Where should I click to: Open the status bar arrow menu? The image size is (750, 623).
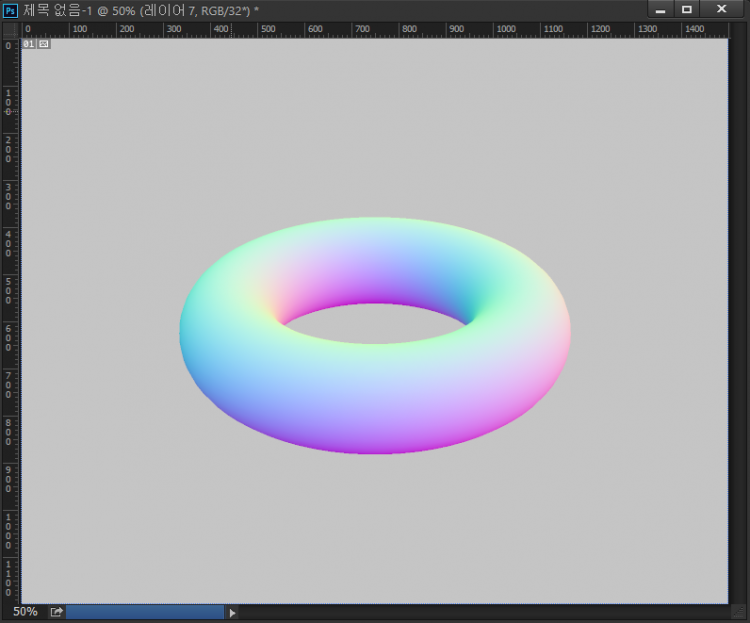233,613
